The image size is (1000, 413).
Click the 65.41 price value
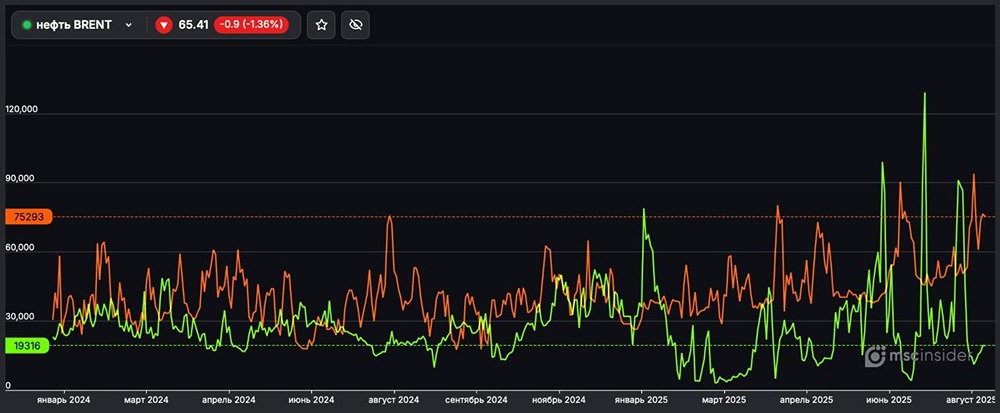[x=193, y=25]
